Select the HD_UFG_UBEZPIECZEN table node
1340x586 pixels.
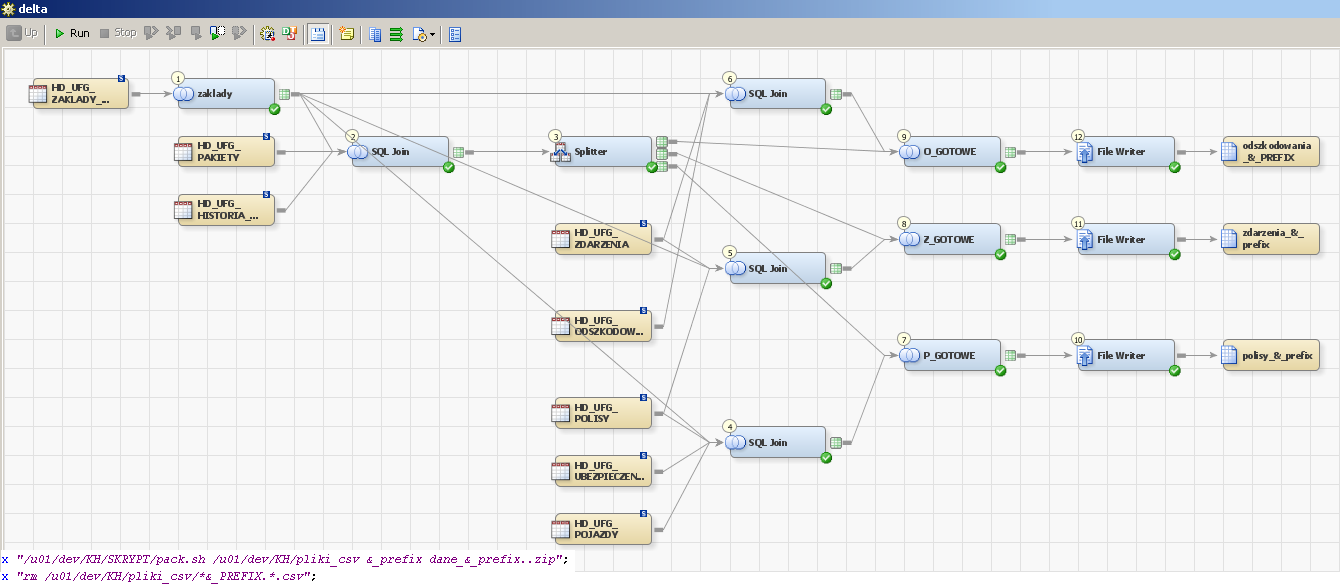pos(603,470)
